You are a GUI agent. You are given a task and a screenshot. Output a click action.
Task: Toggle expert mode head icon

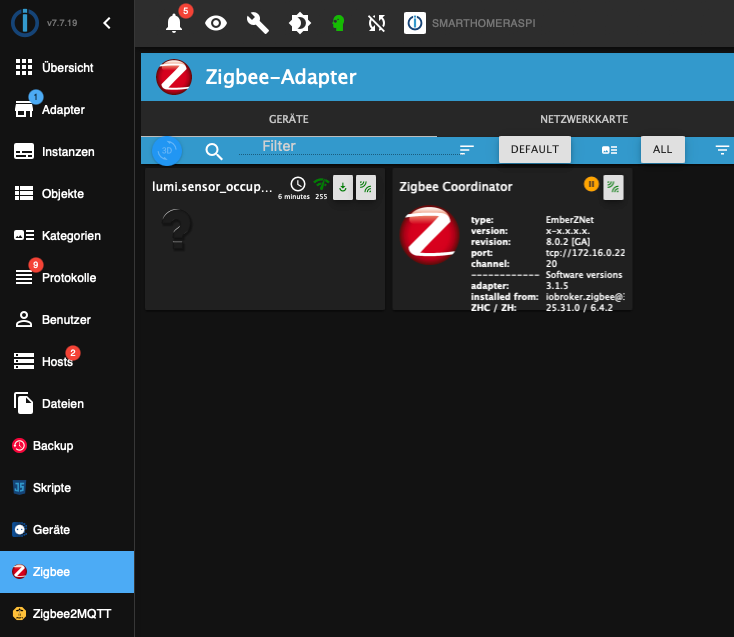(x=338, y=23)
